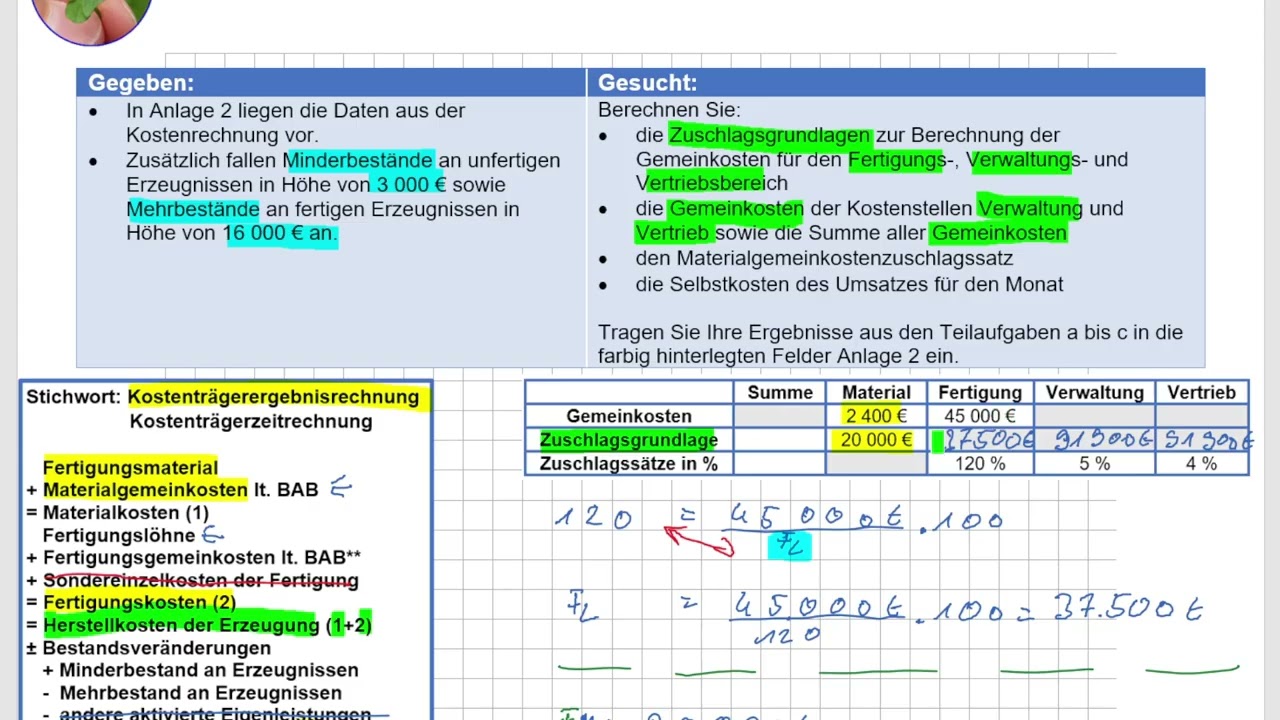Click the yellow table cell "20 000 €"
The height and width of the screenshot is (720, 1280).
(x=876, y=440)
